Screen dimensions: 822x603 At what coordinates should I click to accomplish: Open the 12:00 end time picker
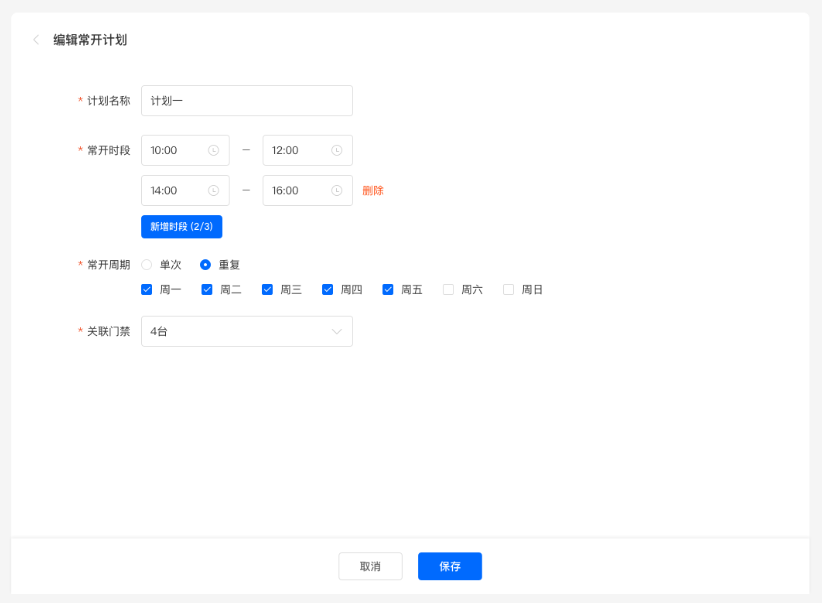pyautogui.click(x=308, y=150)
